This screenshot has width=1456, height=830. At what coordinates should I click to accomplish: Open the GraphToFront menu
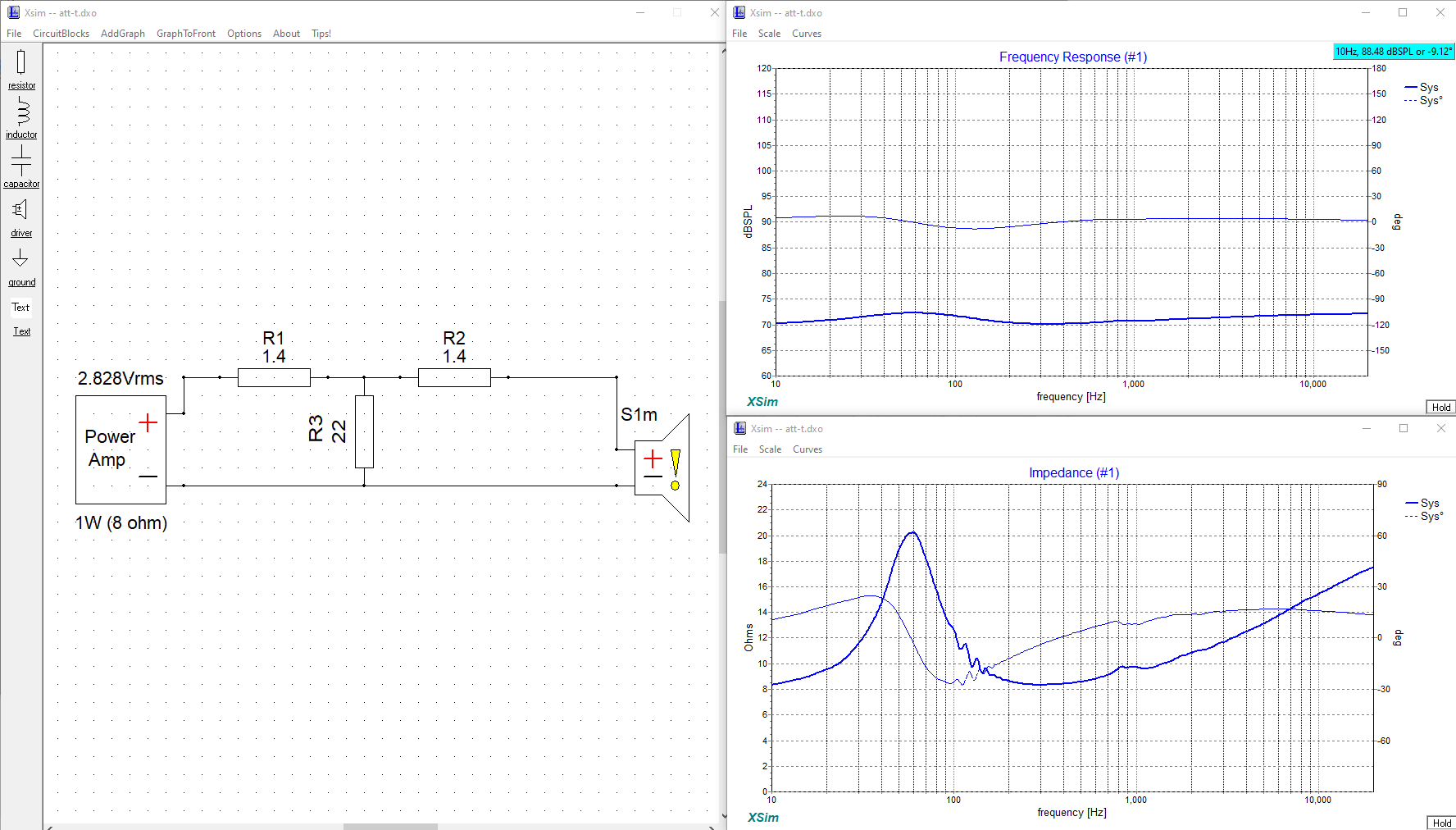186,34
